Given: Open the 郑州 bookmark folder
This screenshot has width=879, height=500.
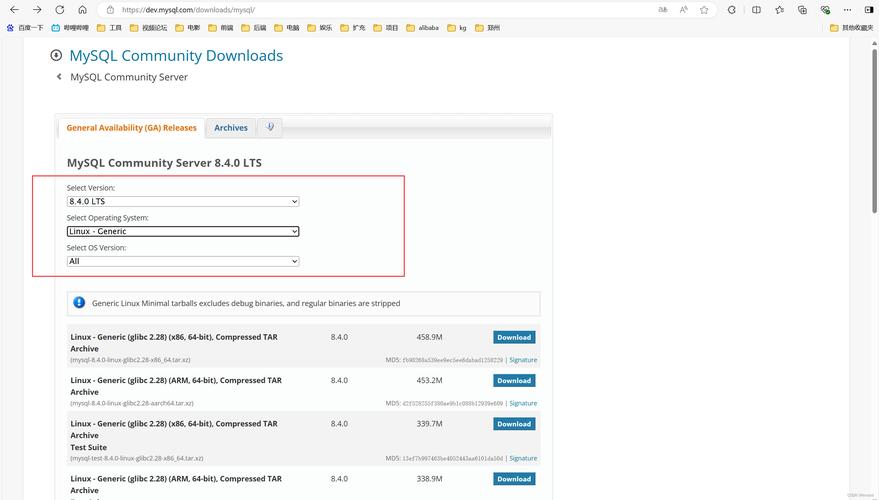Looking at the screenshot, I should [488, 27].
